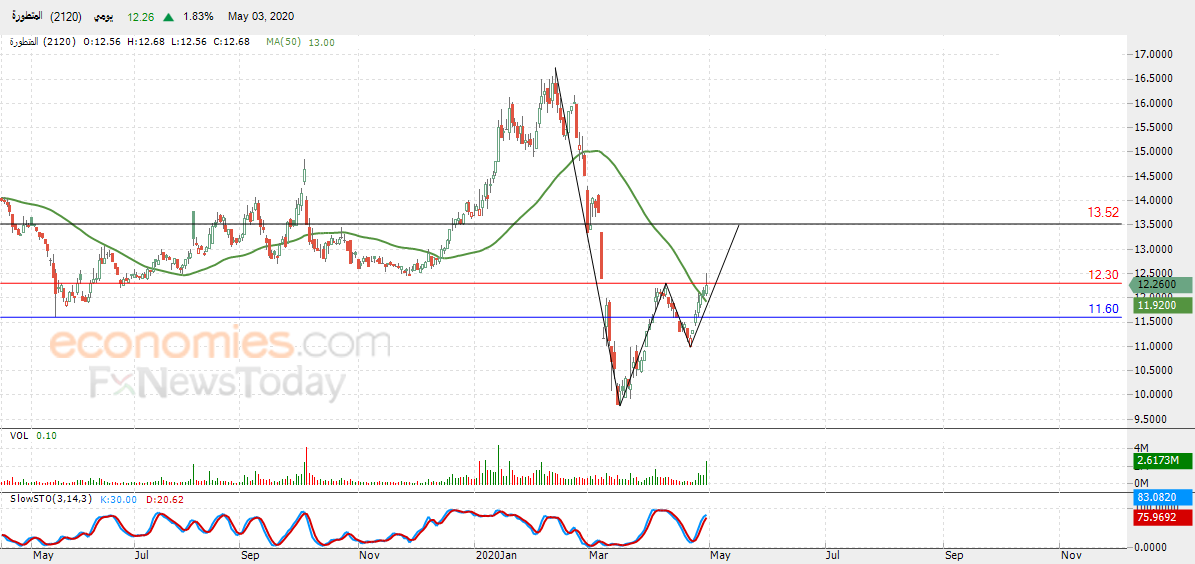Click the 17.0000 price axis label
Viewport: 1195px width, 564px height.
[x=1153, y=55]
